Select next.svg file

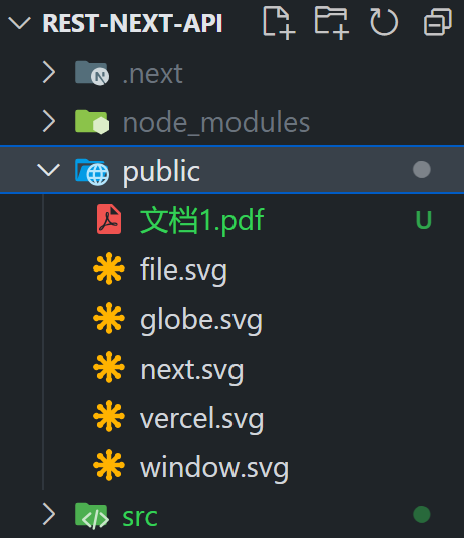coord(192,370)
